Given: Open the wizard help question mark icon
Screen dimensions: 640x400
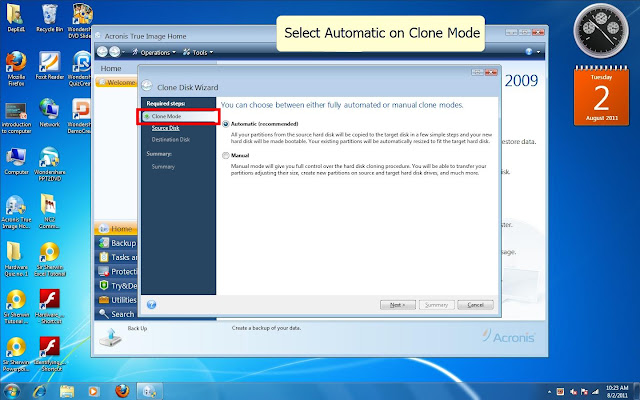Looking at the screenshot, I should [151, 304].
